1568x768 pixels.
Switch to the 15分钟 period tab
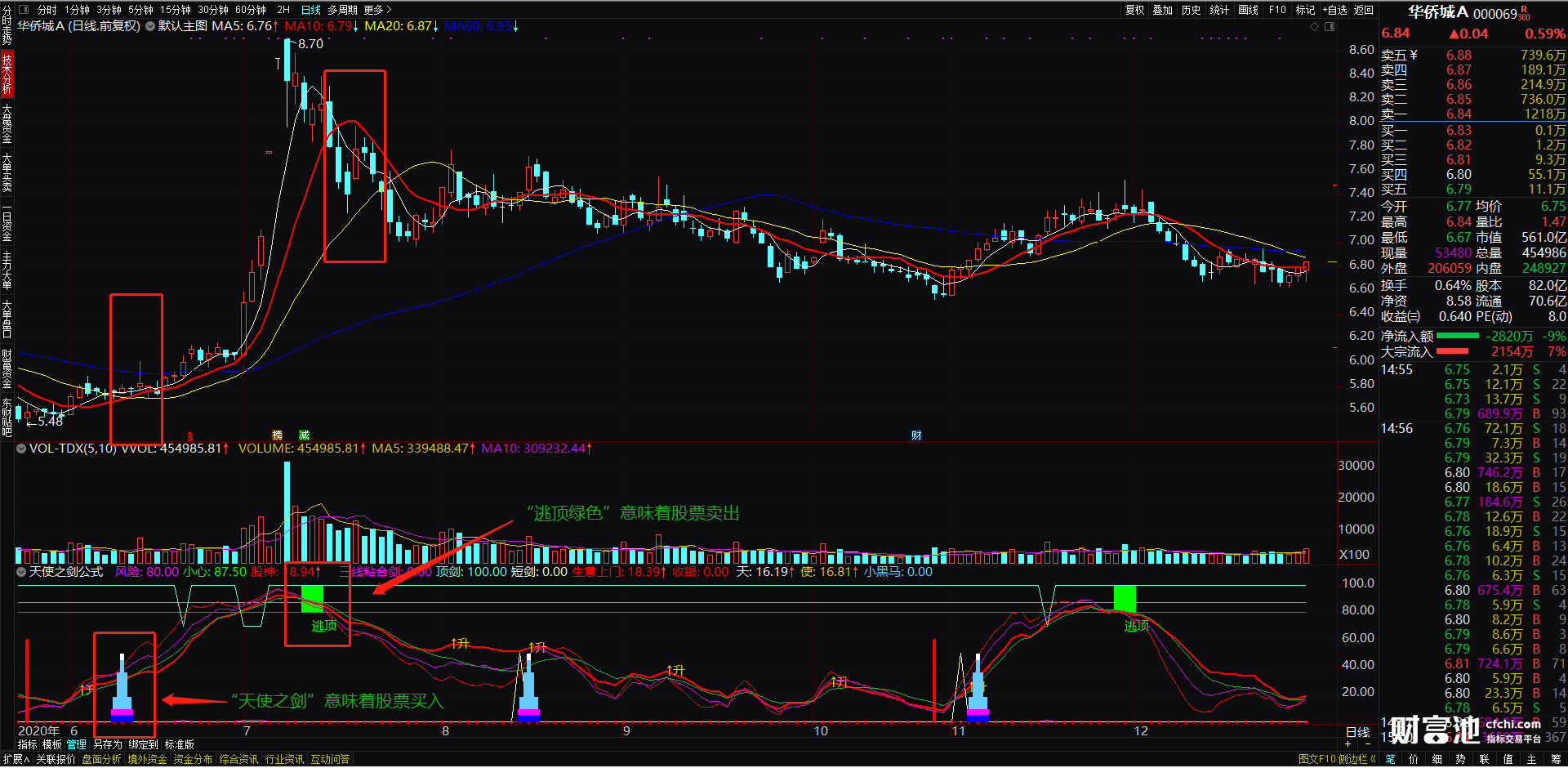(175, 10)
